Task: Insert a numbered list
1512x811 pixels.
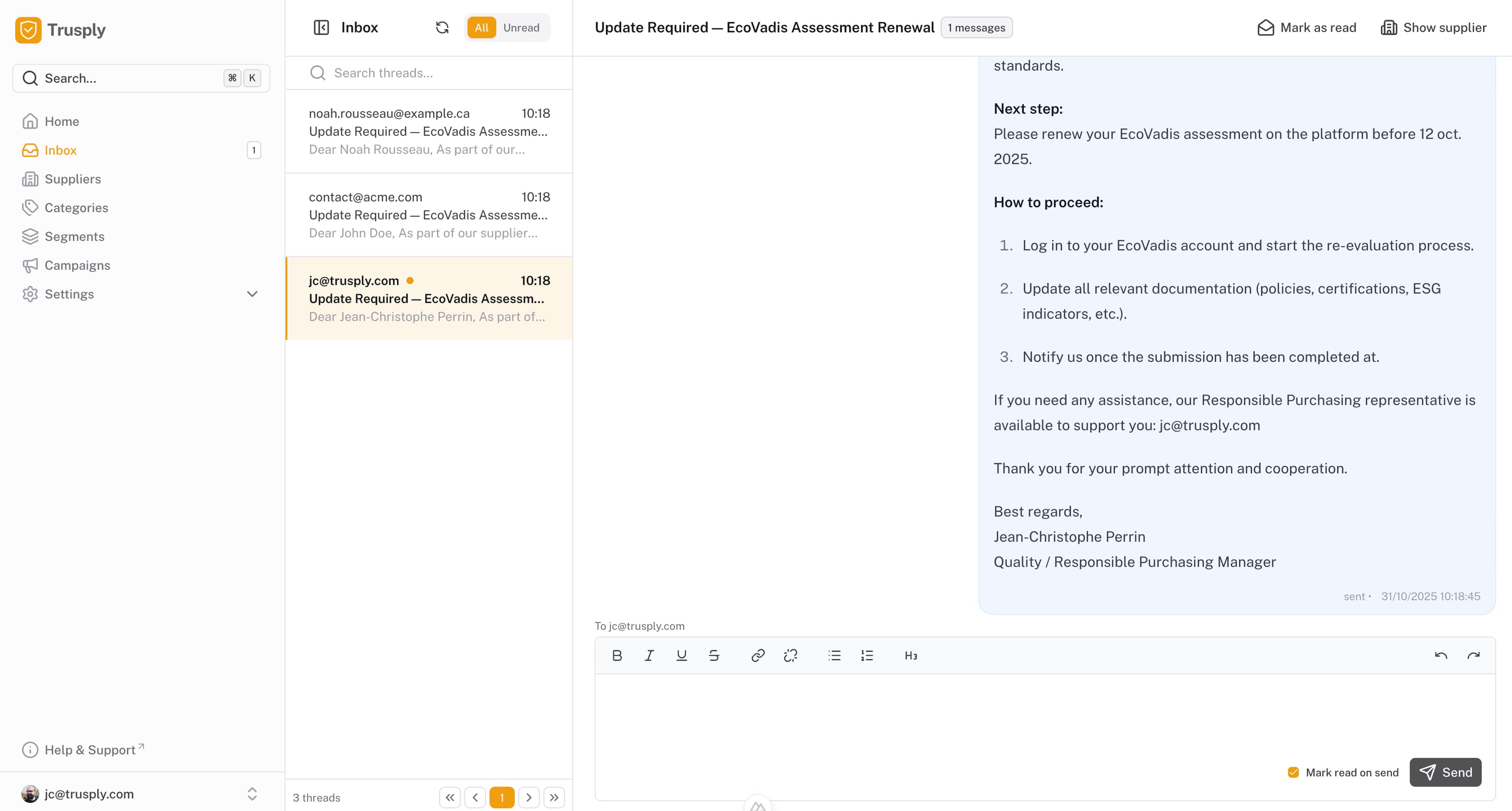Action: 867,656
